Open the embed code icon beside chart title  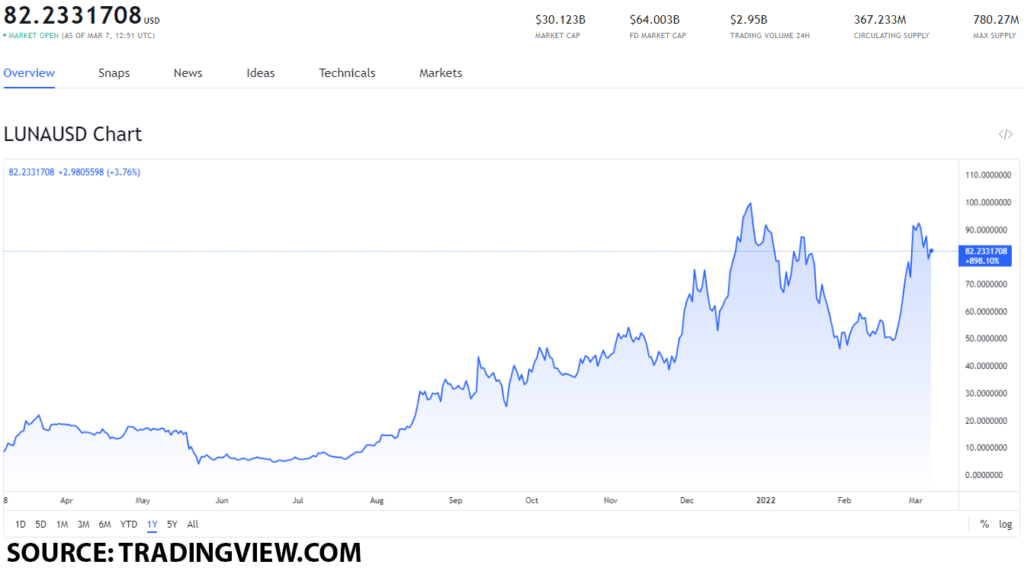pyautogui.click(x=1005, y=134)
